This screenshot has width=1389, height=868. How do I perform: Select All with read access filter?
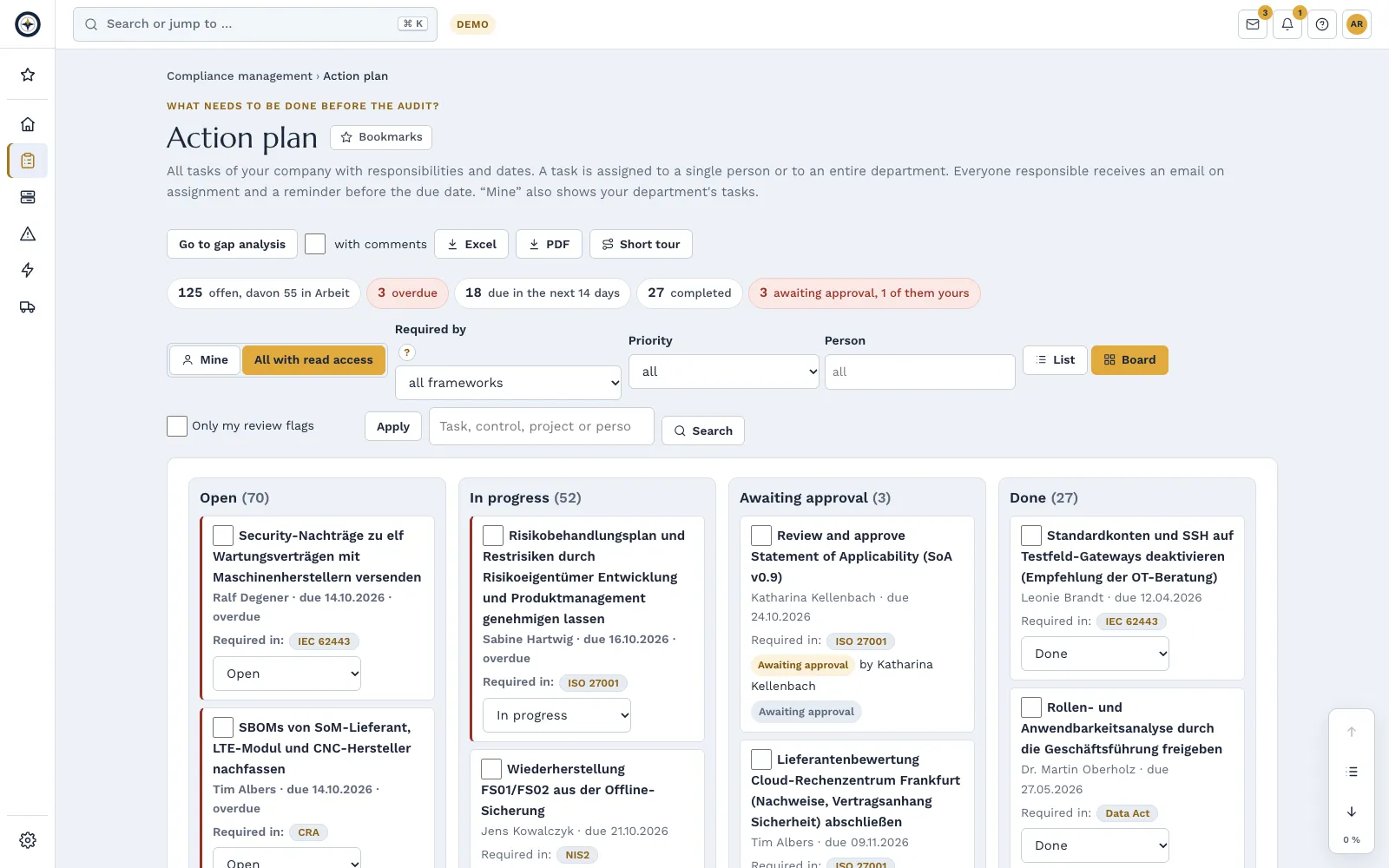(313, 359)
